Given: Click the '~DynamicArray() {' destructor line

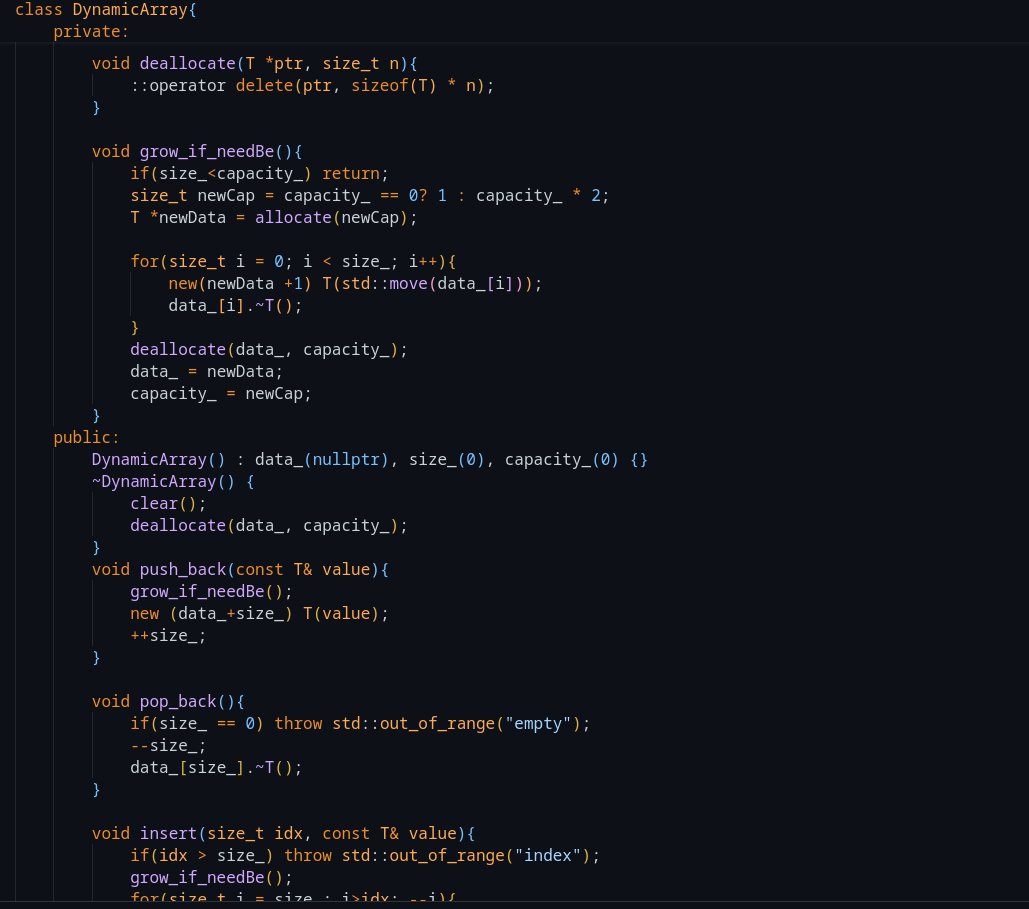Looking at the screenshot, I should (173, 482).
